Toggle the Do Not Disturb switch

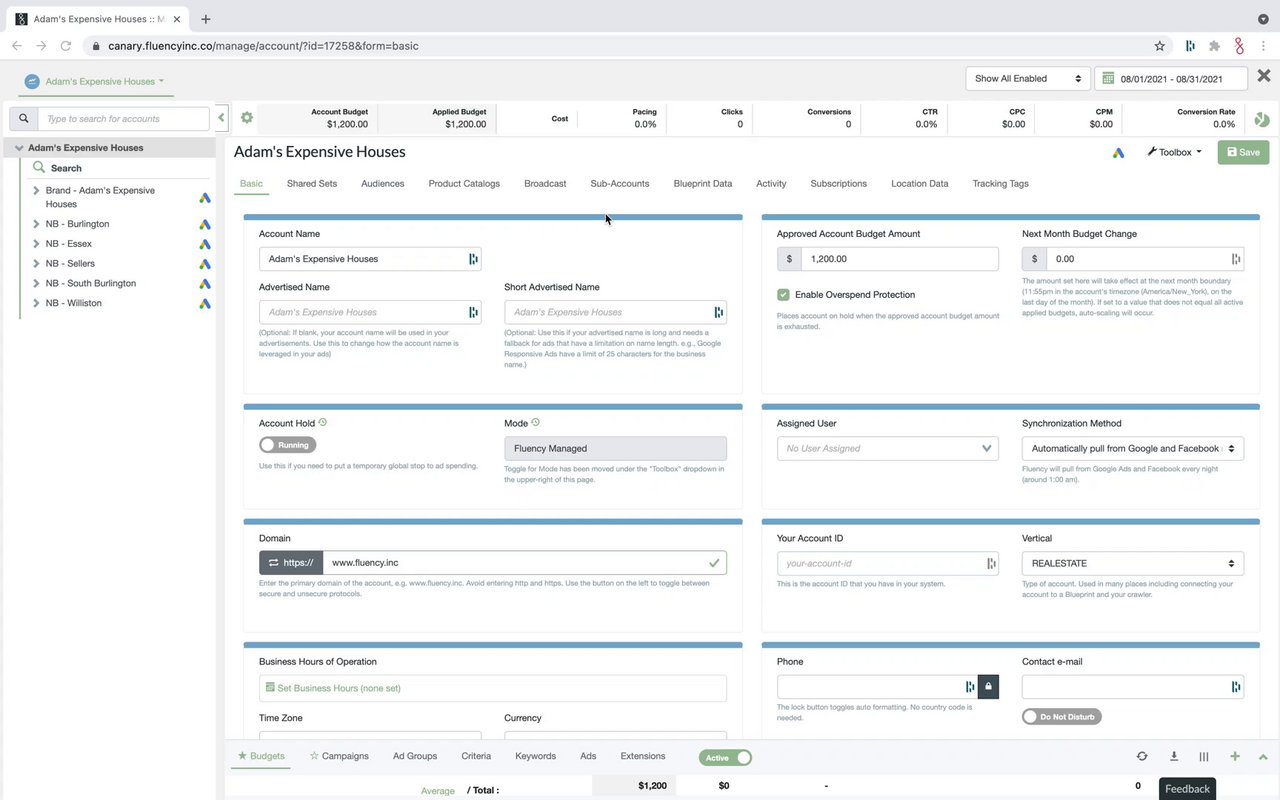click(1060, 717)
